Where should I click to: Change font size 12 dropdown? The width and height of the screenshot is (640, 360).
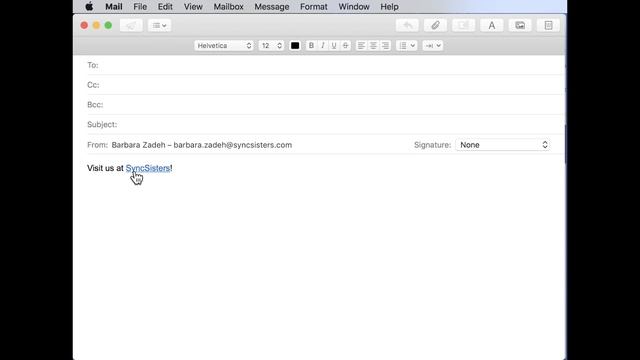(271, 46)
